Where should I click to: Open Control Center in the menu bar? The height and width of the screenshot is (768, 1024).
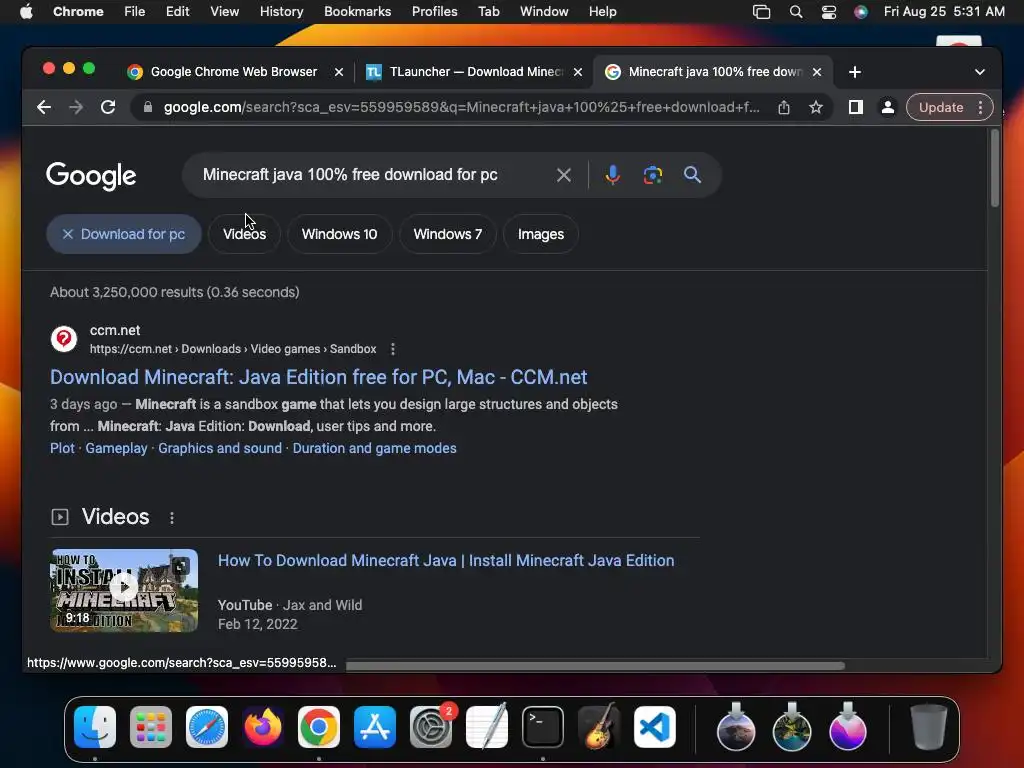point(829,12)
